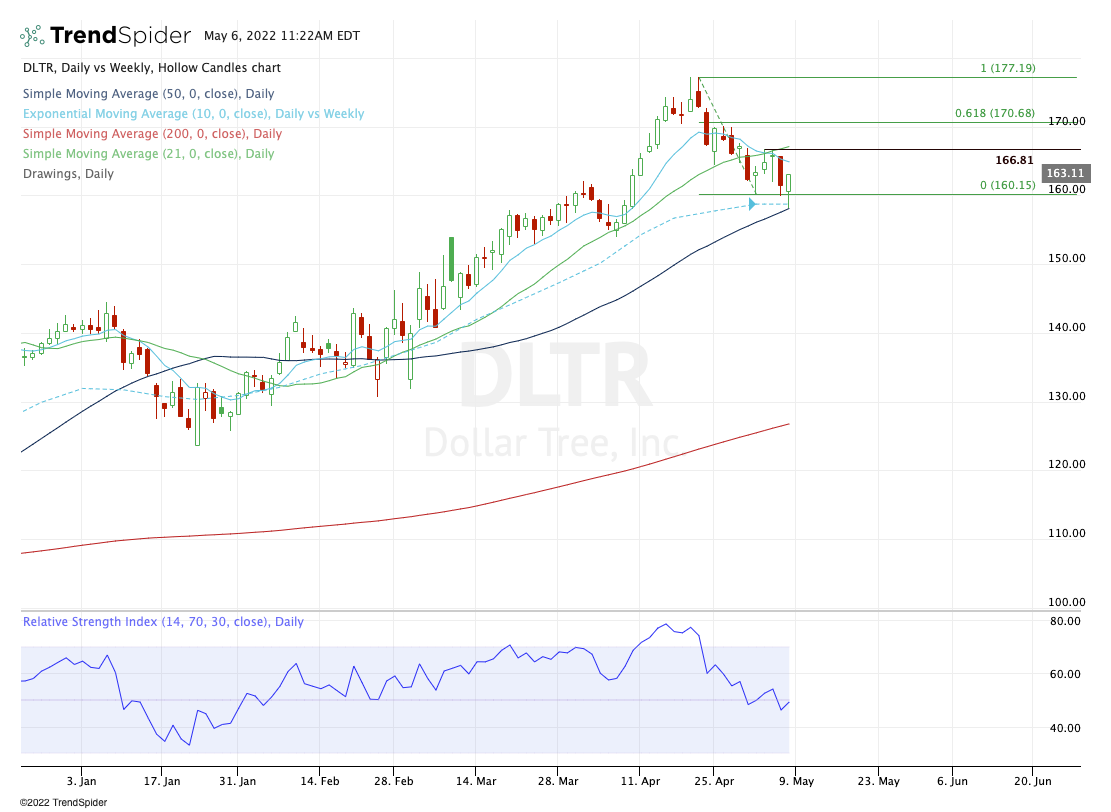1111x812 pixels.
Task: Click the 23. May date axis label
Action: coord(879,781)
